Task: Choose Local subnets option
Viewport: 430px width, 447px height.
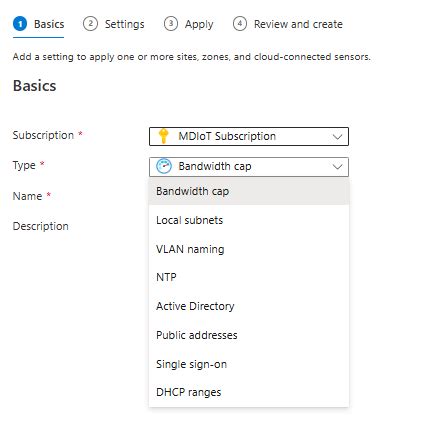Action: [249, 220]
